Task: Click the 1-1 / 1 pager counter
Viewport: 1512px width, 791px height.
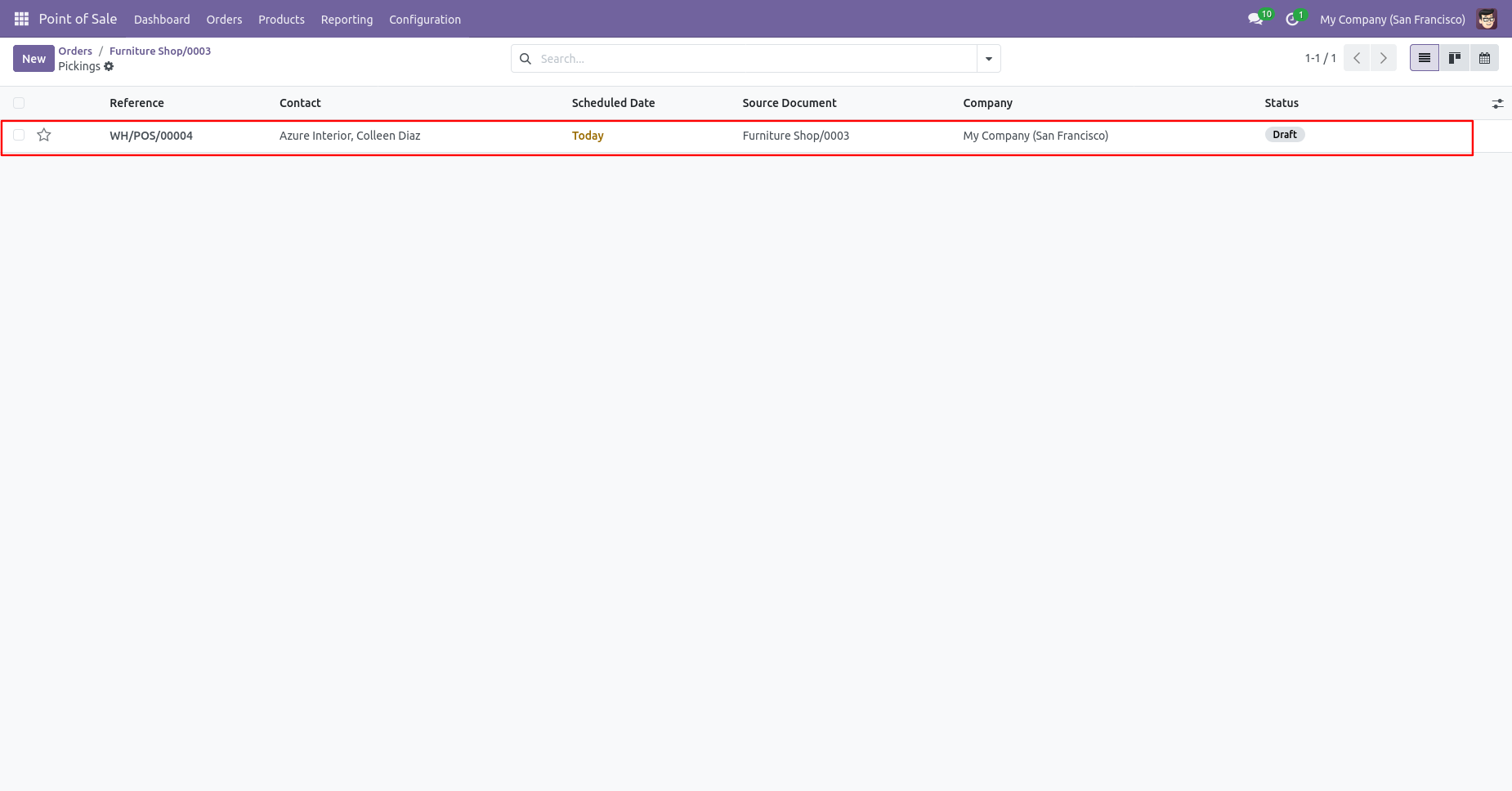Action: [1320, 58]
